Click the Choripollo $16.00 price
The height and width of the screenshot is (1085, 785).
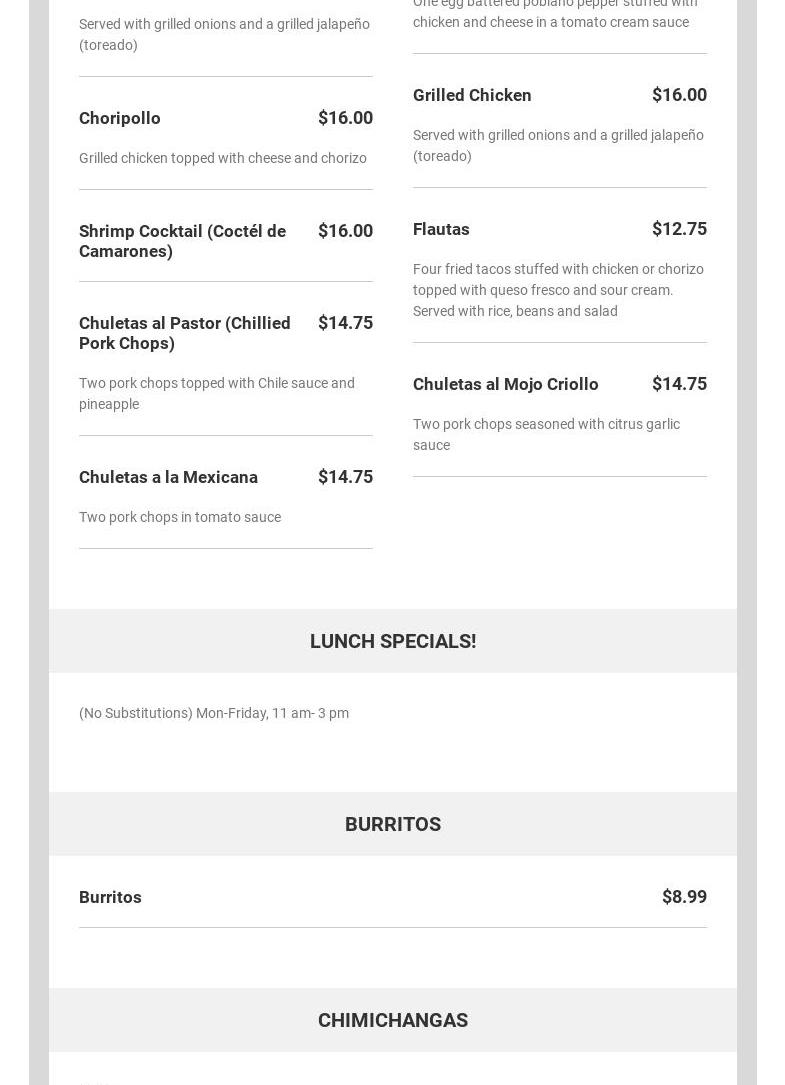345,118
